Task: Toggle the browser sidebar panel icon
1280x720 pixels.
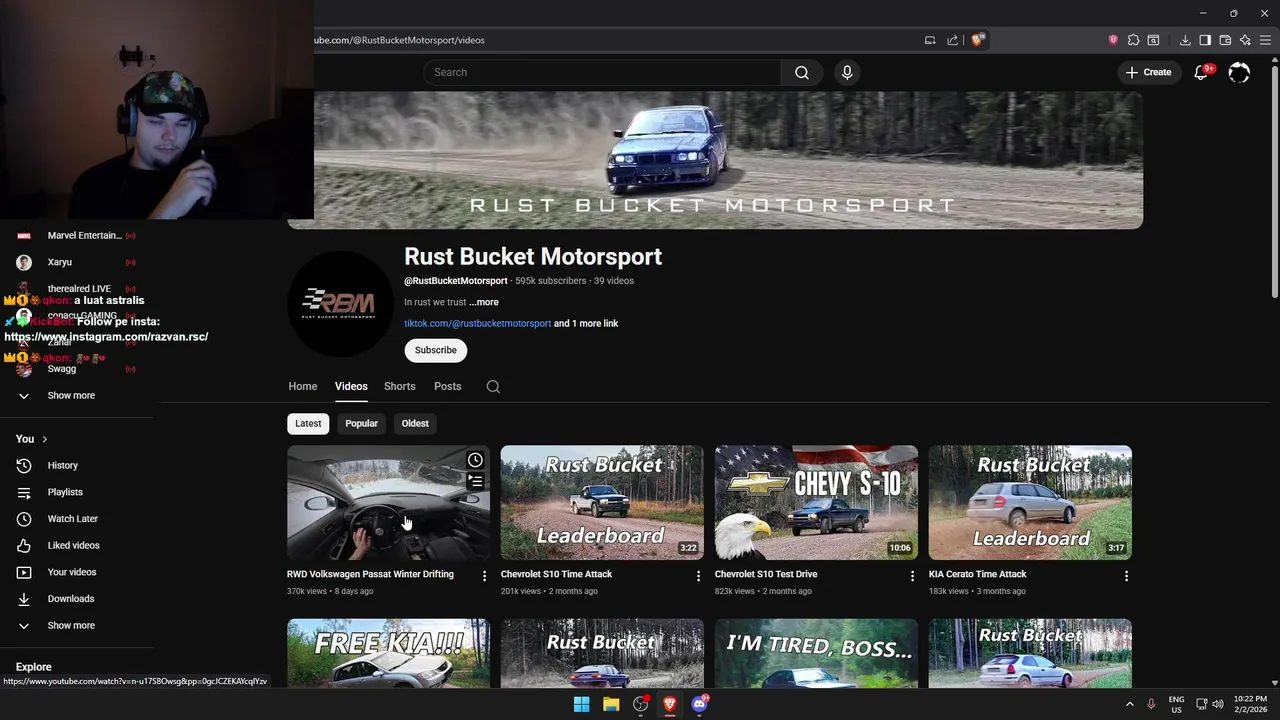Action: coord(1205,40)
